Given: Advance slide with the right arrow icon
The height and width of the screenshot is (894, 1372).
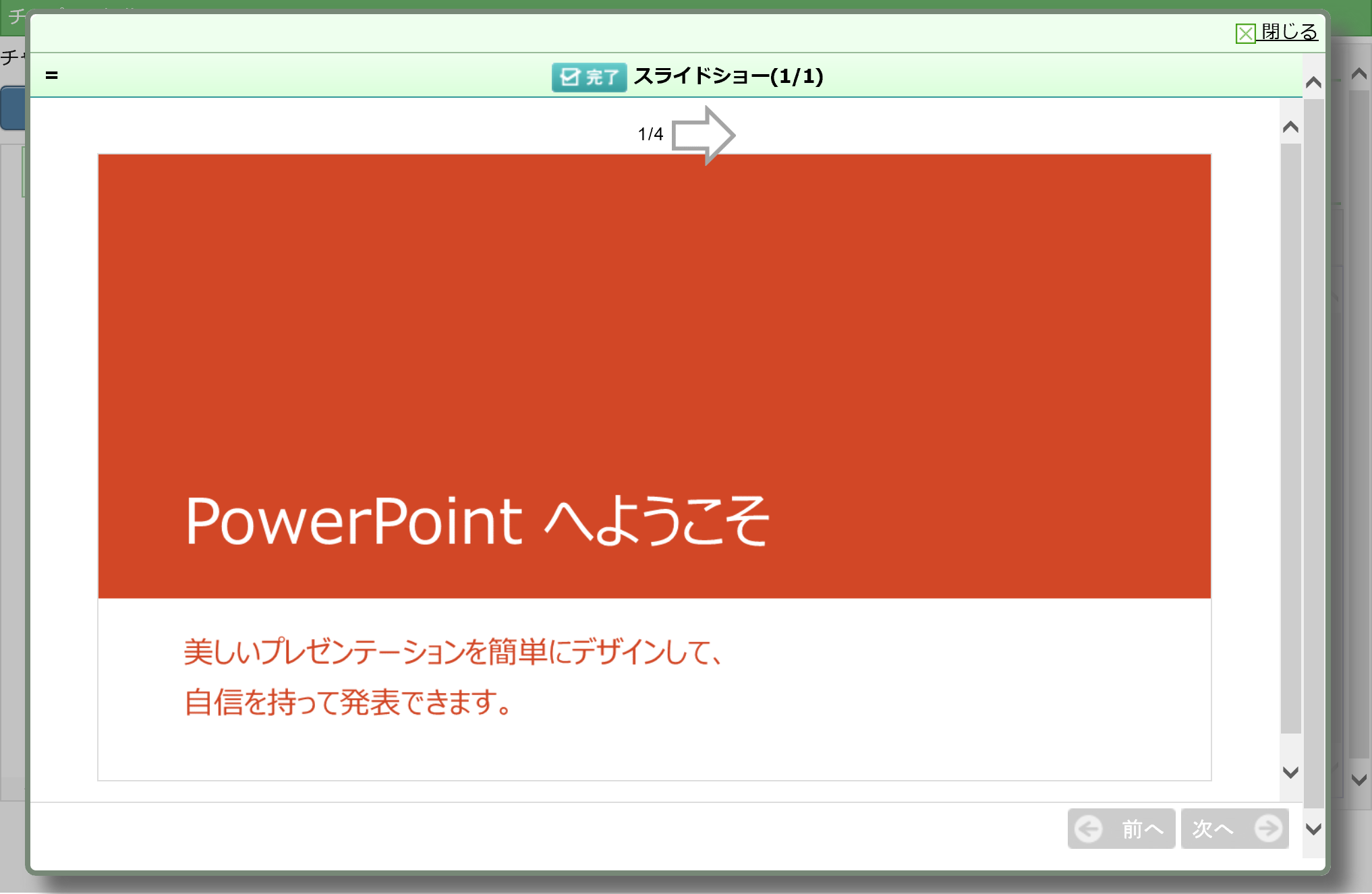Looking at the screenshot, I should (704, 135).
